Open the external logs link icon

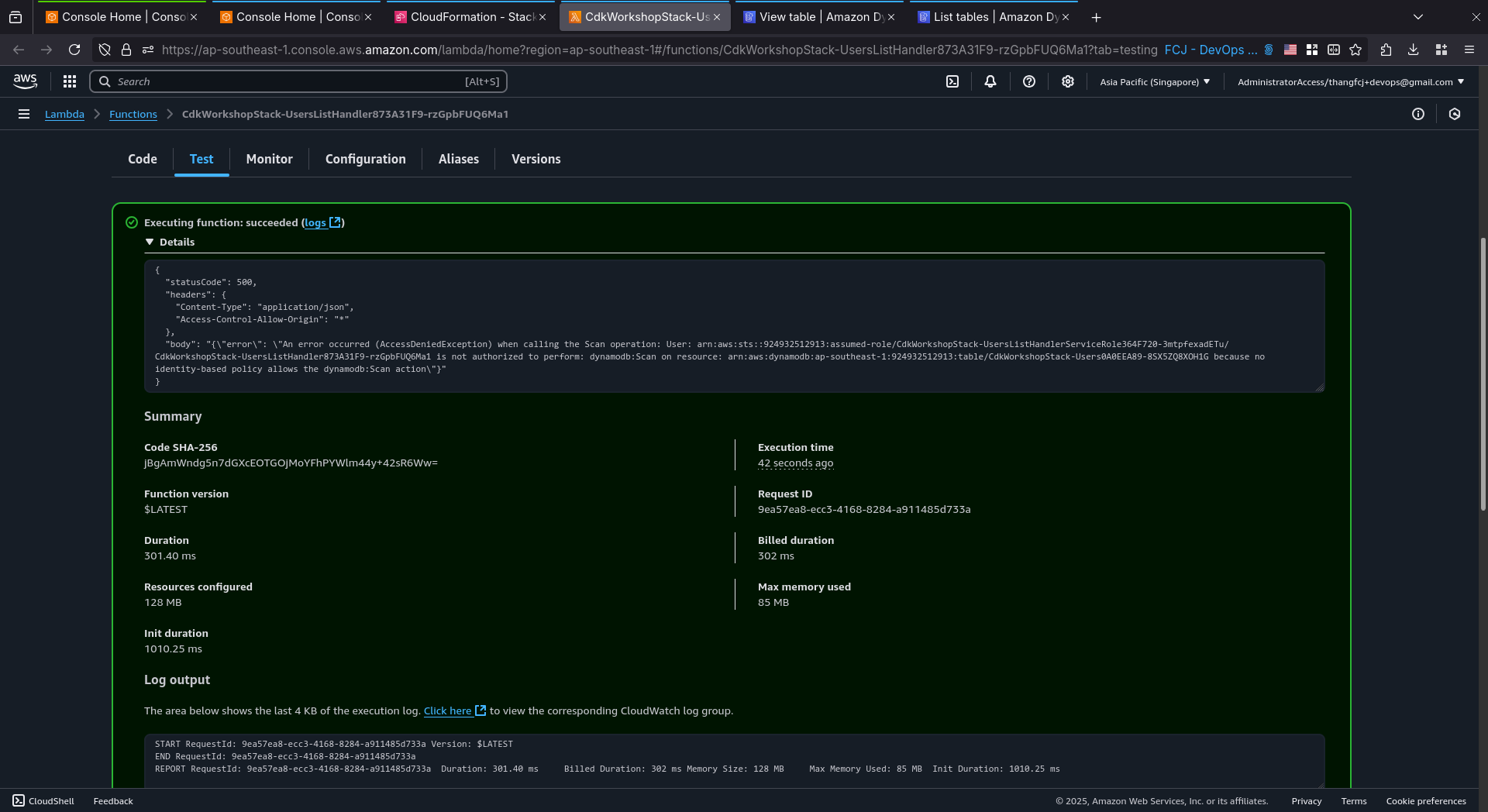click(336, 222)
